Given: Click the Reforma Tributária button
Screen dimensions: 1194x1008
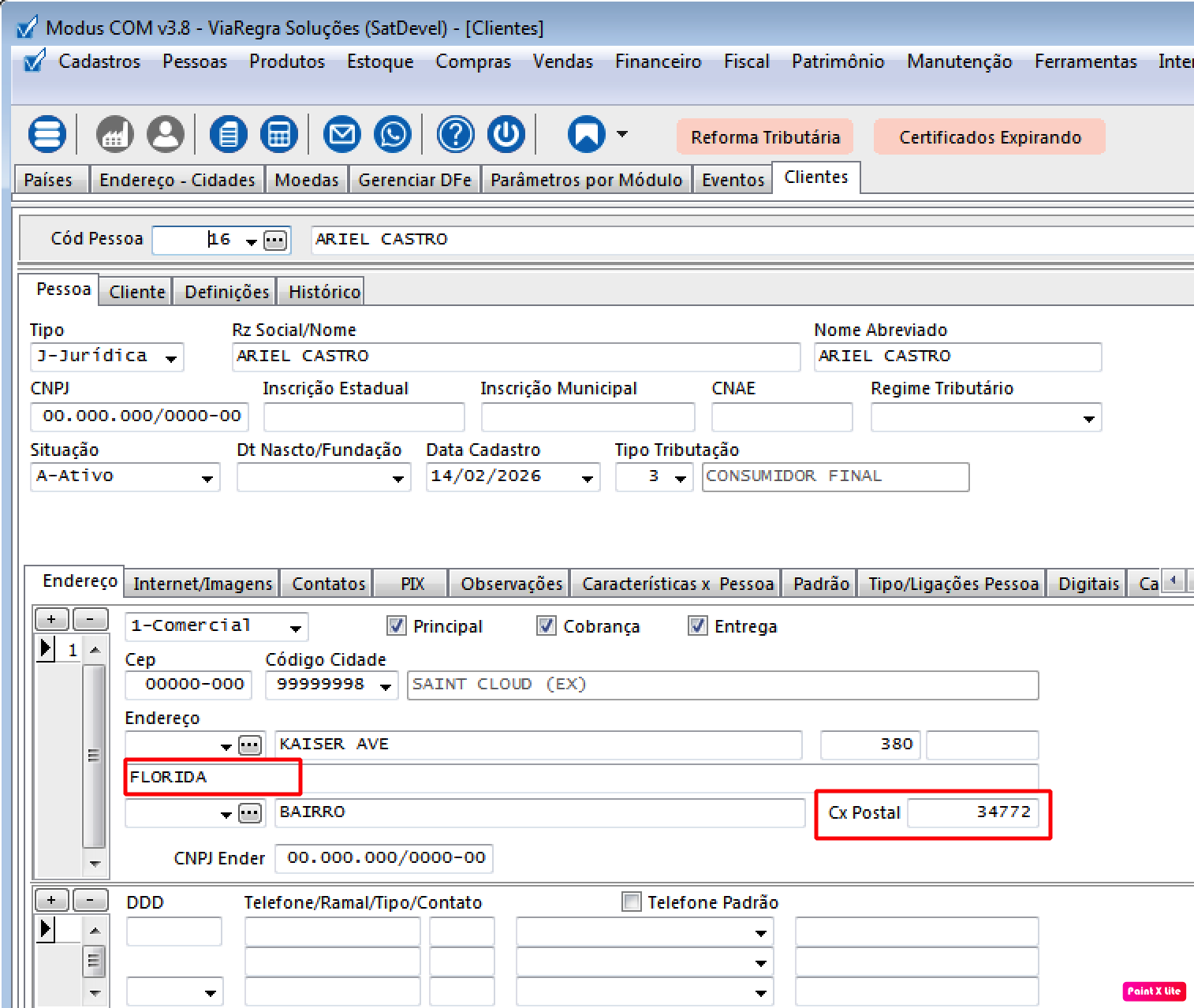Looking at the screenshot, I should pos(765,137).
